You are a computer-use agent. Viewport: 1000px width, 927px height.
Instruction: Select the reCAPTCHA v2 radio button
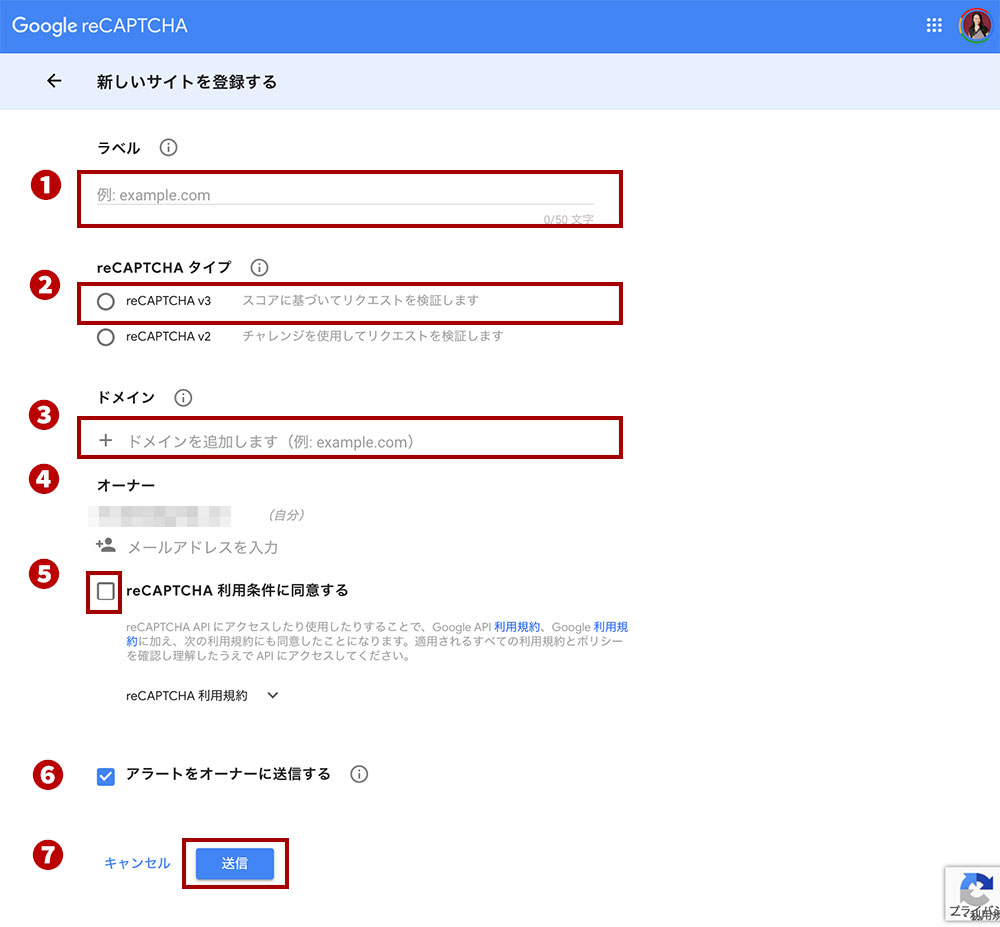coord(106,337)
